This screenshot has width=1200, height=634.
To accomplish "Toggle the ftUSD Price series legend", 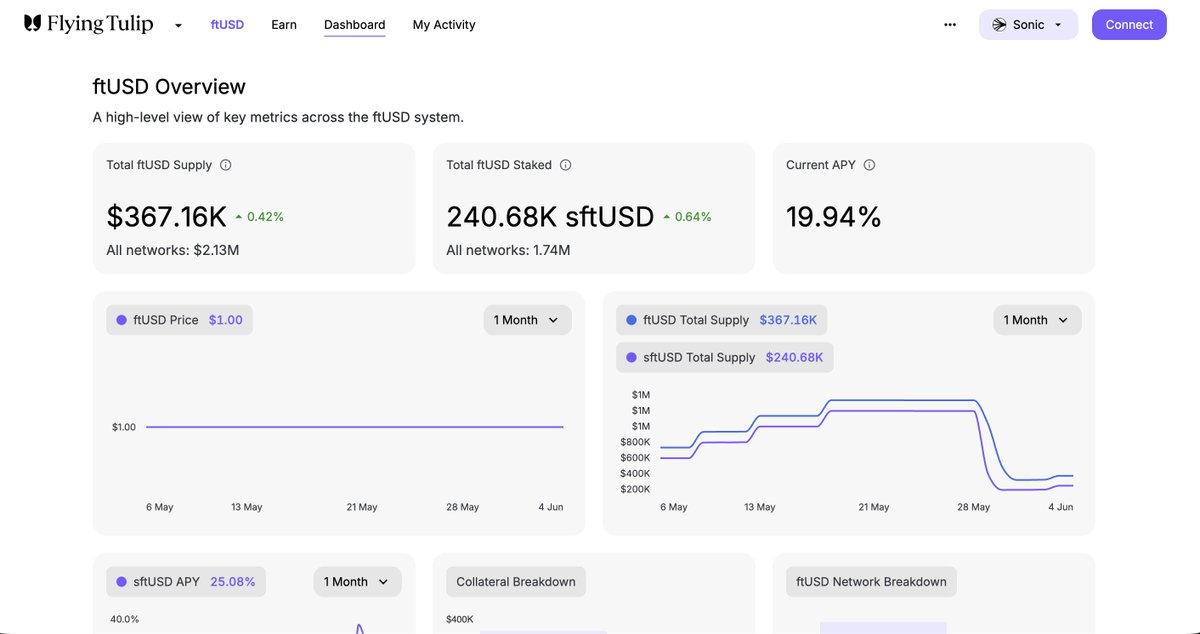I will click(179, 320).
